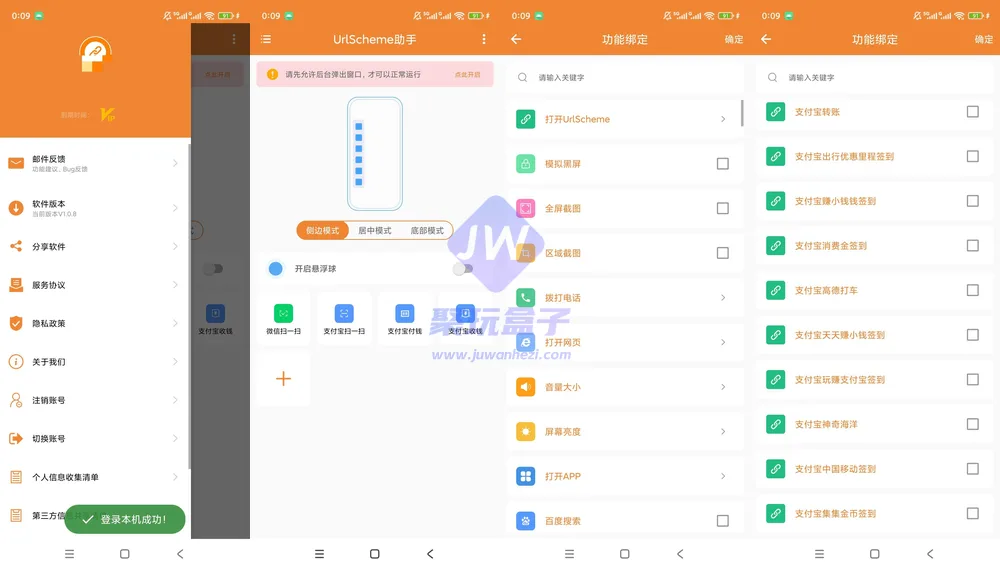Tap the 个人信息收集清单 list icon
The width and height of the screenshot is (1000, 569).
[16, 477]
